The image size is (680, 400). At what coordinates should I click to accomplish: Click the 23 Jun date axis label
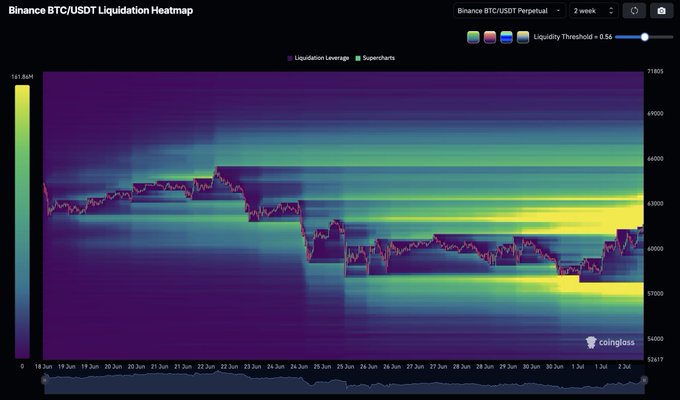click(x=252, y=367)
